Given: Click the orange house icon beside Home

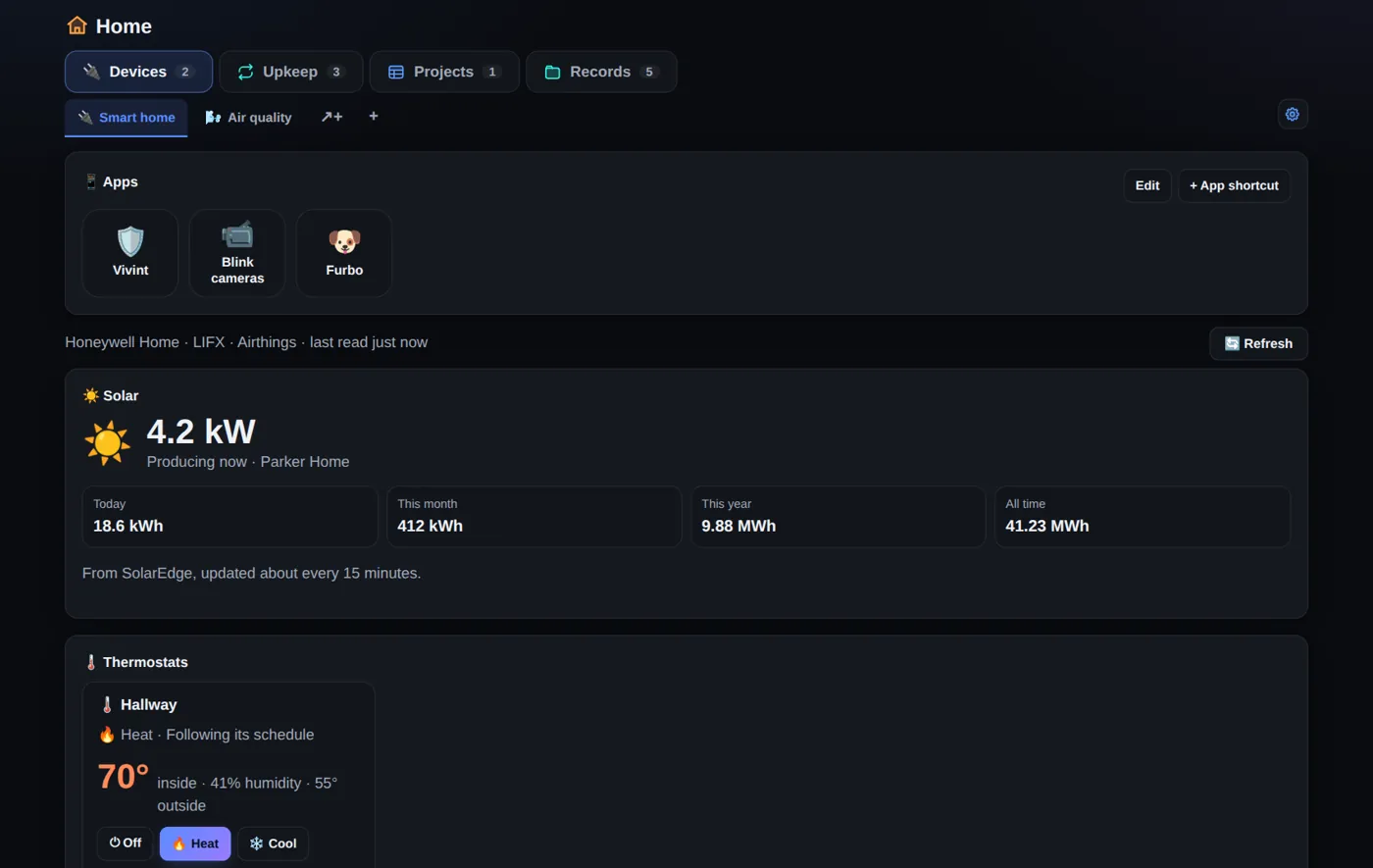Looking at the screenshot, I should 76,26.
